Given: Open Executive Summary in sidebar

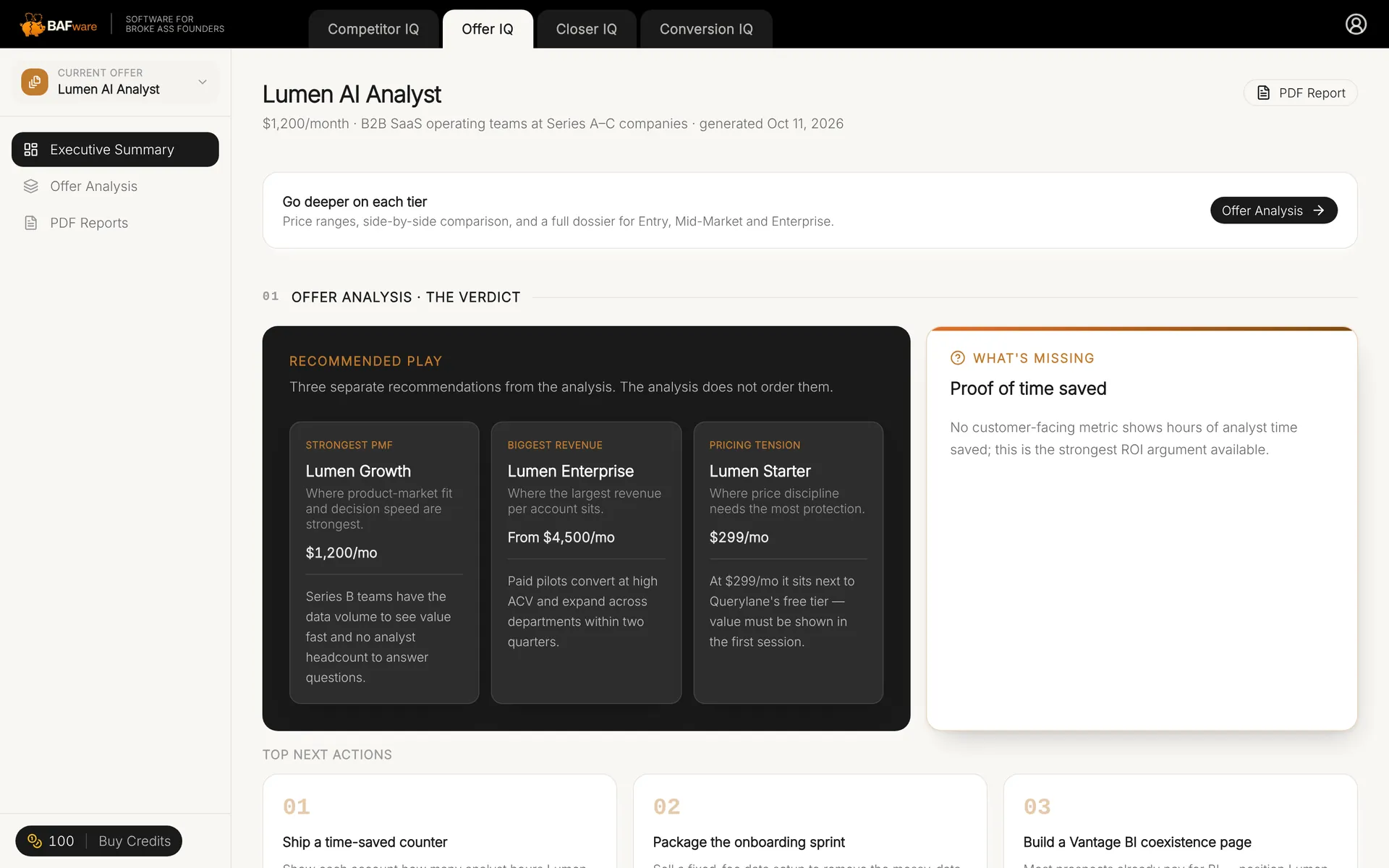Looking at the screenshot, I should coord(115,150).
